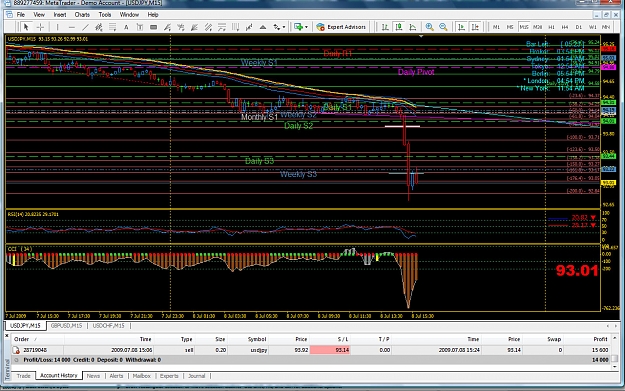Open the Help menu
The width and height of the screenshot is (625, 391).
point(153,15)
